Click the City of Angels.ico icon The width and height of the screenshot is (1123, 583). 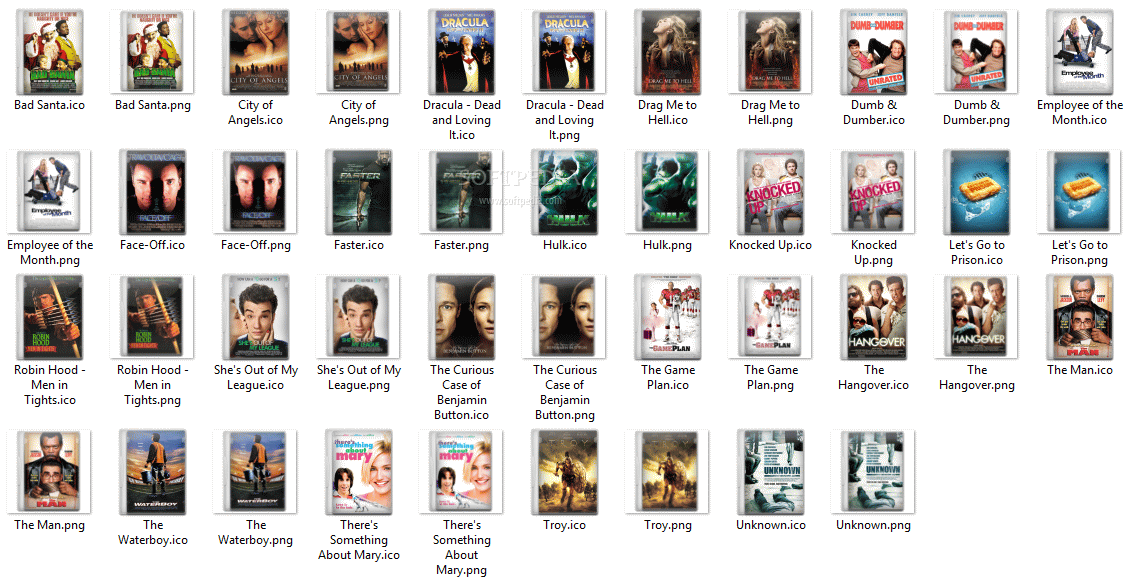(x=256, y=52)
